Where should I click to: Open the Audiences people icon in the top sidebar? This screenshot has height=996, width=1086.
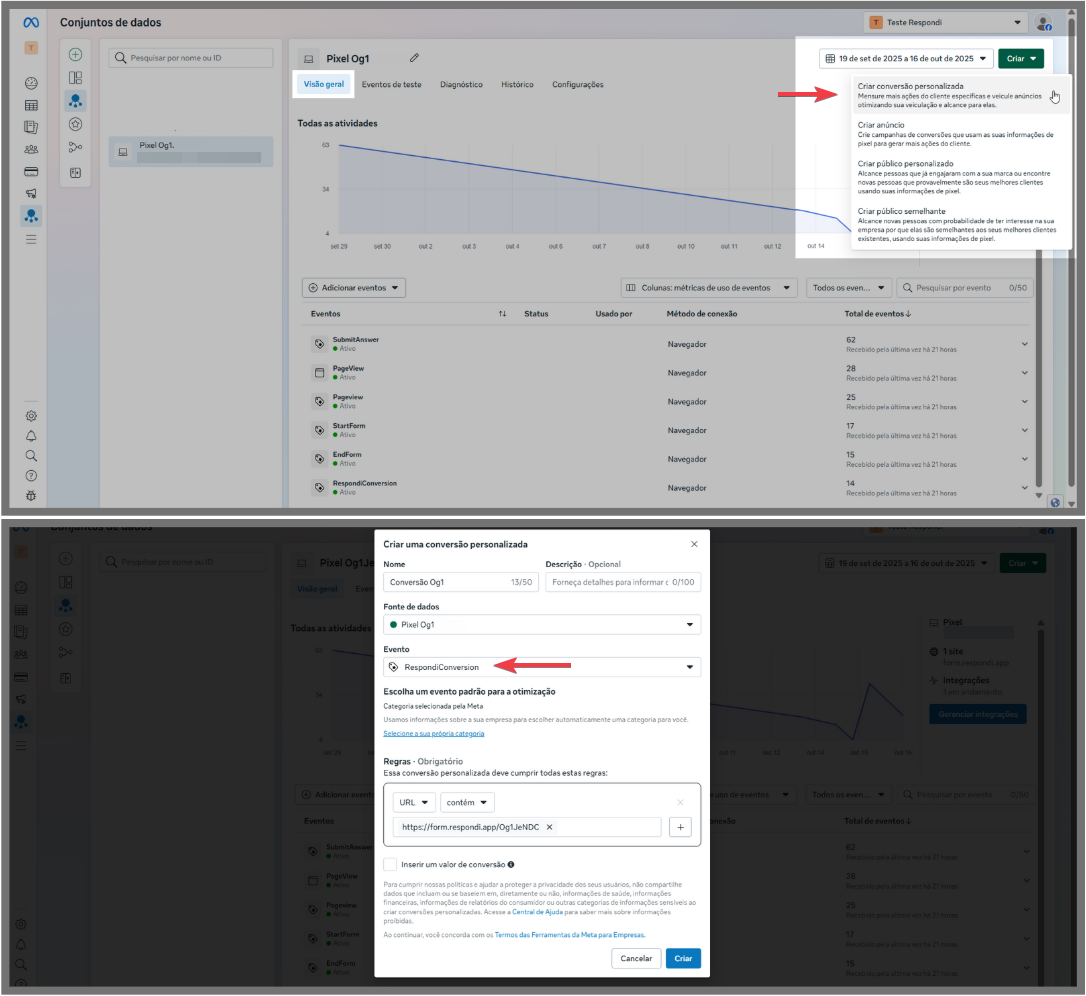tap(31, 150)
